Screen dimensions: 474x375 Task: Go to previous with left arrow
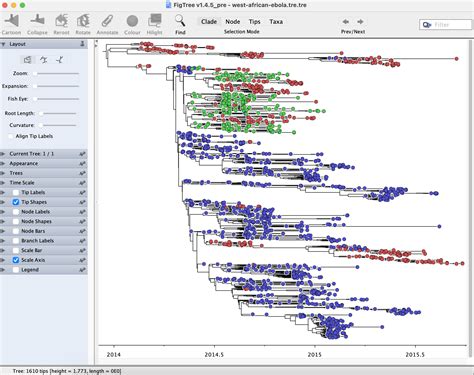pos(346,22)
